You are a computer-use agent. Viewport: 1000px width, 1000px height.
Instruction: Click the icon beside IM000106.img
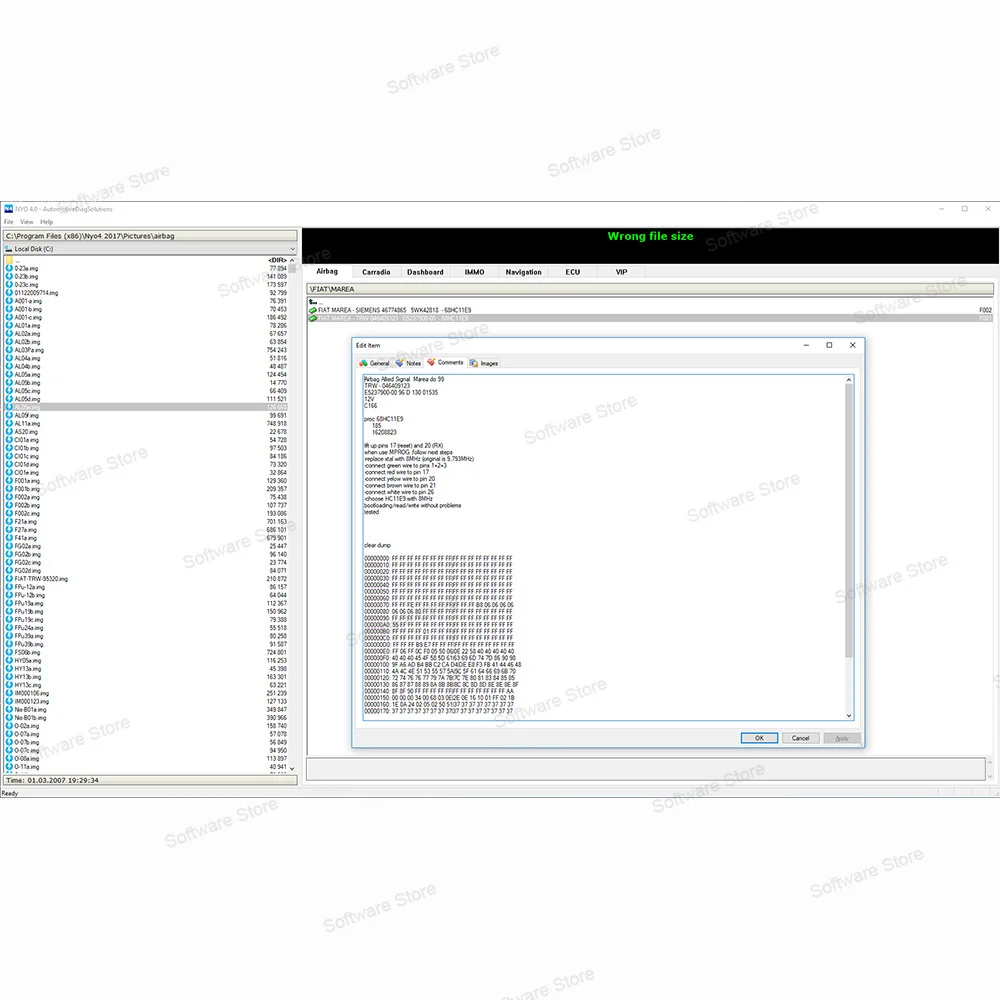tap(9, 693)
